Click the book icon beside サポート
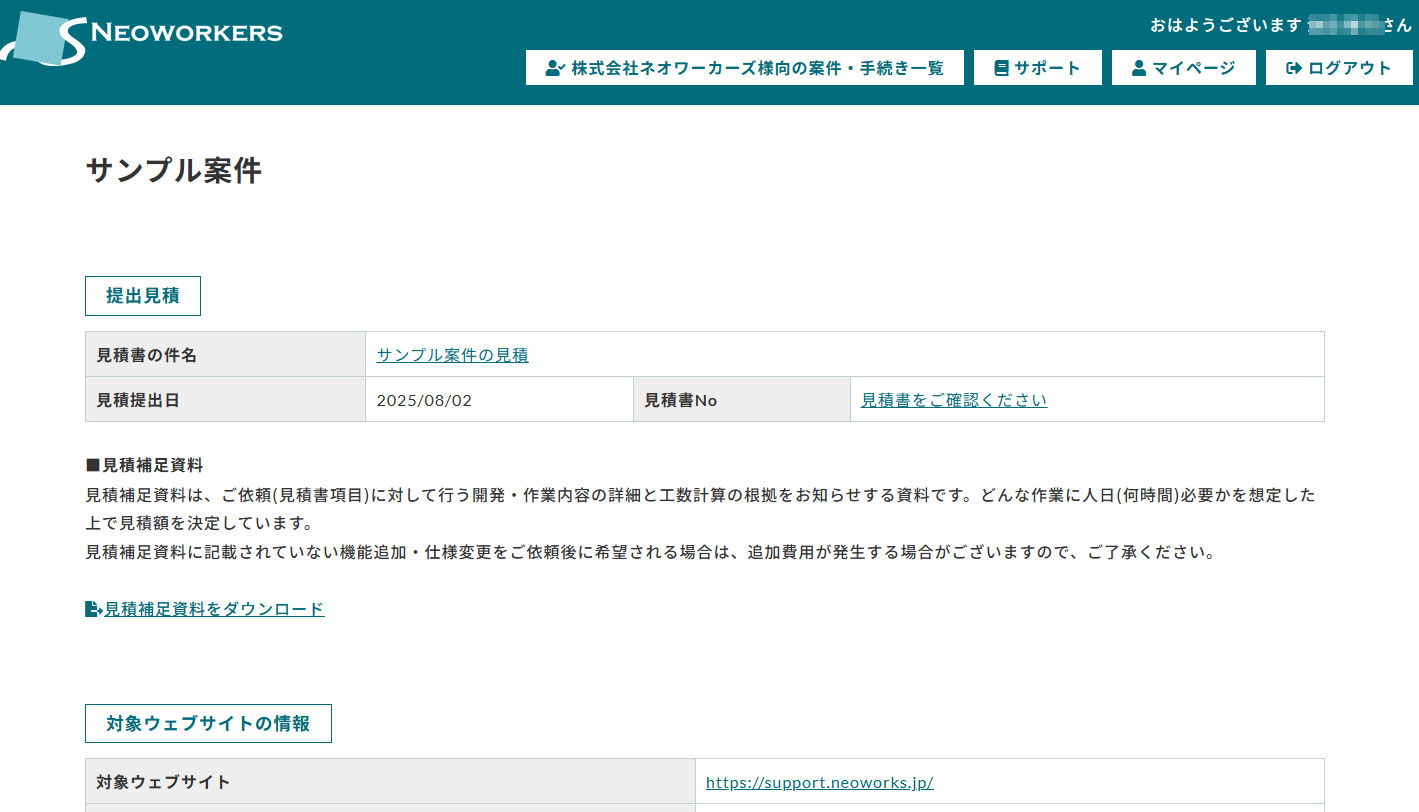Viewport: 1419px width, 812px height. point(1001,69)
